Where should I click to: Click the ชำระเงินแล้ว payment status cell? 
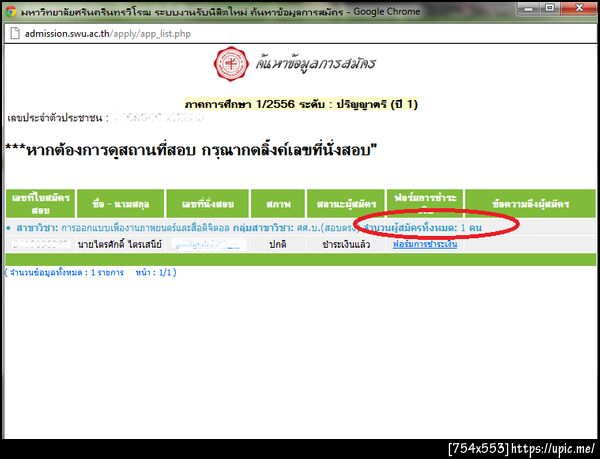click(346, 244)
